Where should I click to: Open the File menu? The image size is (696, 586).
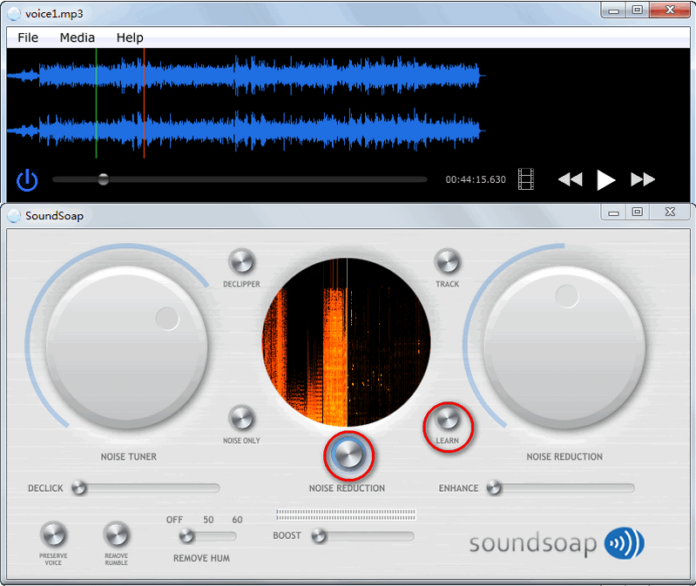point(28,38)
